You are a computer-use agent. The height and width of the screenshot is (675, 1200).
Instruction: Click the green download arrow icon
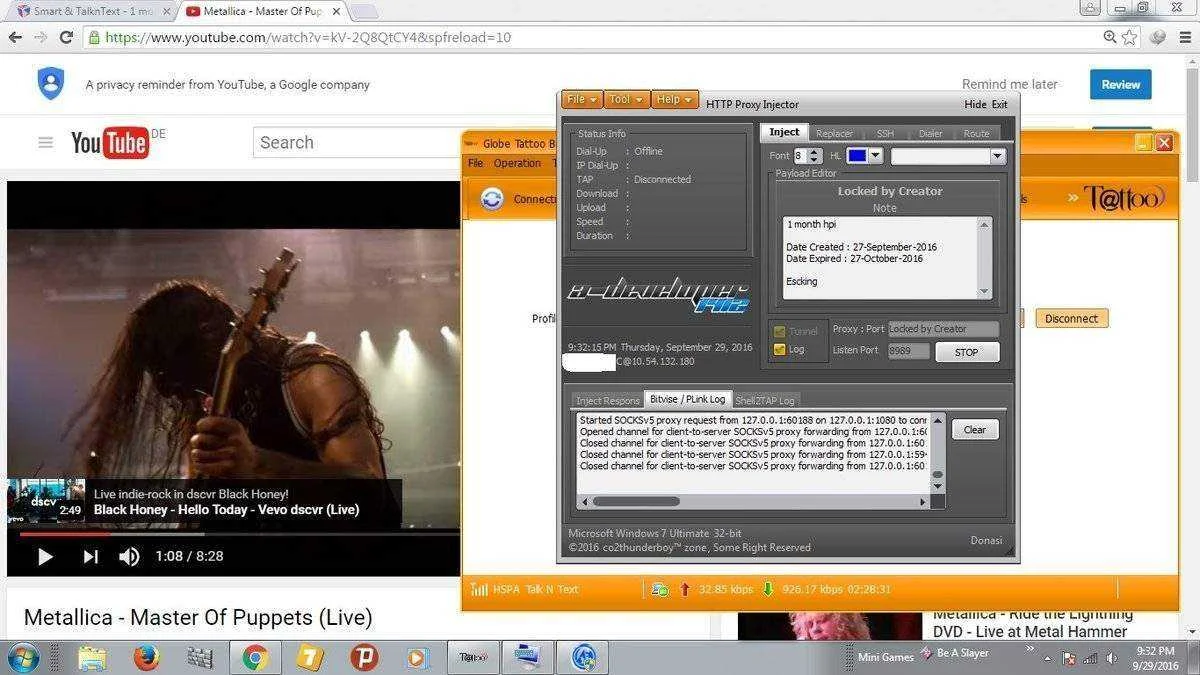[x=767, y=590]
